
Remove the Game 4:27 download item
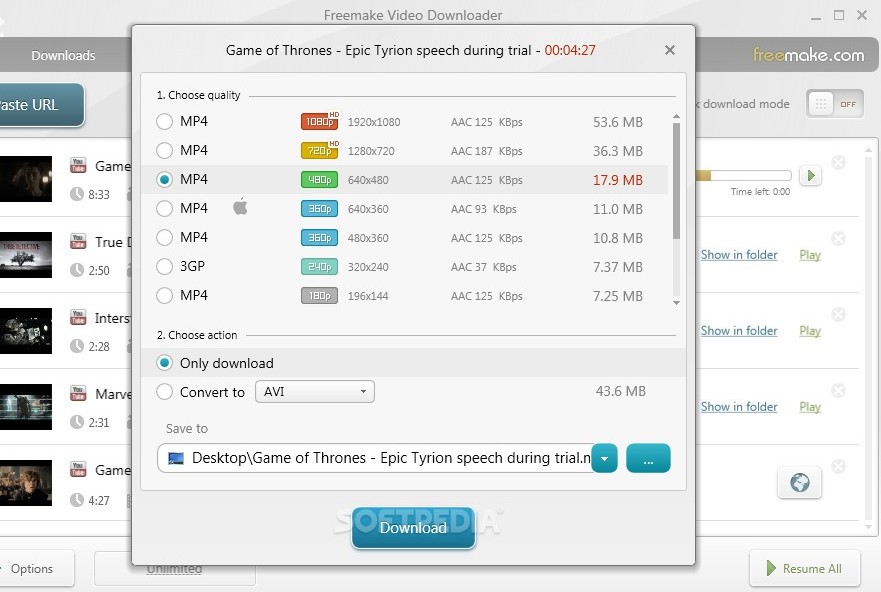[838, 466]
